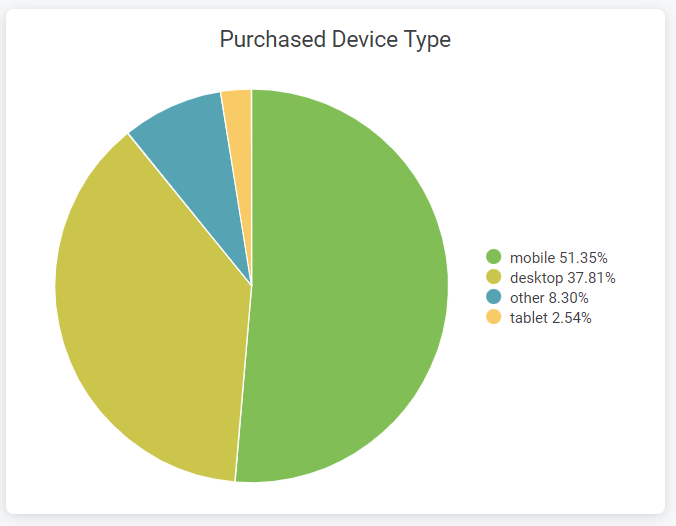This screenshot has height=526, width=676.
Task: Click the word 'Purchased' in the title
Action: click(x=272, y=39)
